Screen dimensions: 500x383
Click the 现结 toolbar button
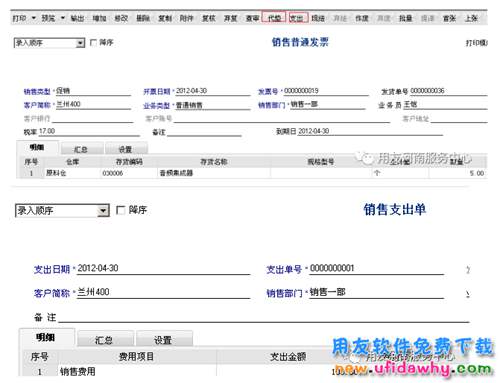pos(318,18)
